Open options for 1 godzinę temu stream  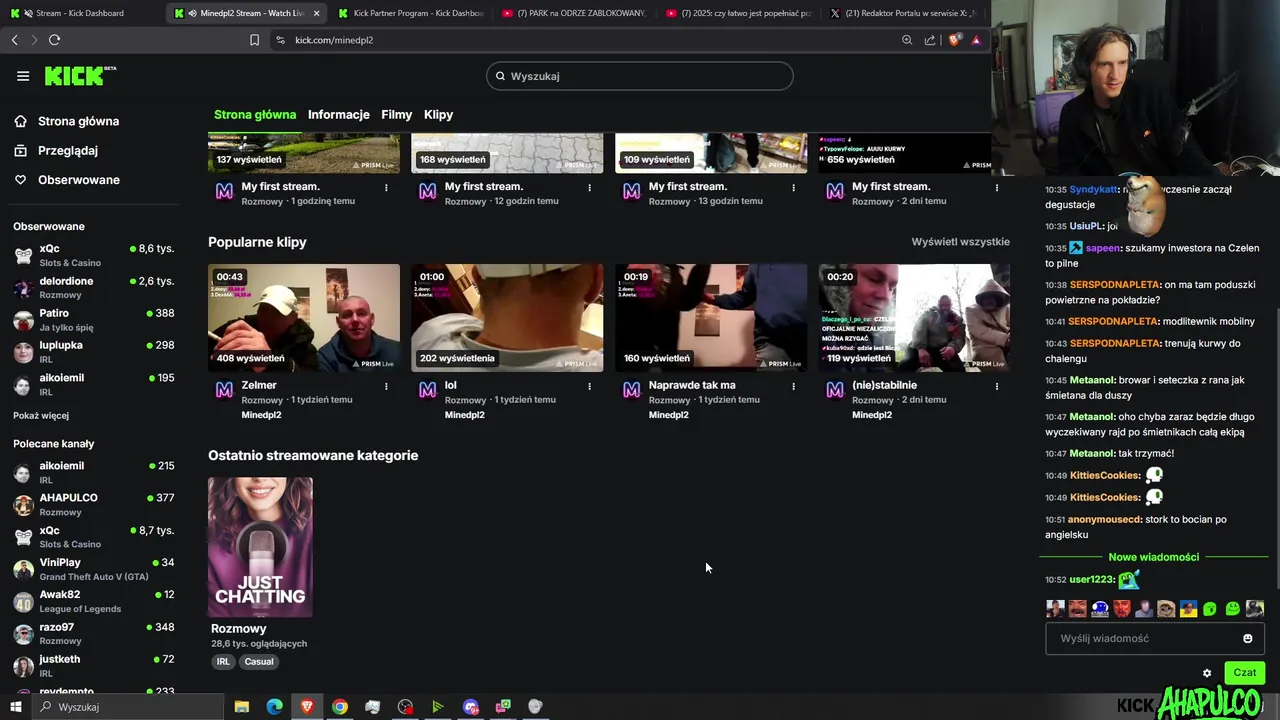(386, 187)
